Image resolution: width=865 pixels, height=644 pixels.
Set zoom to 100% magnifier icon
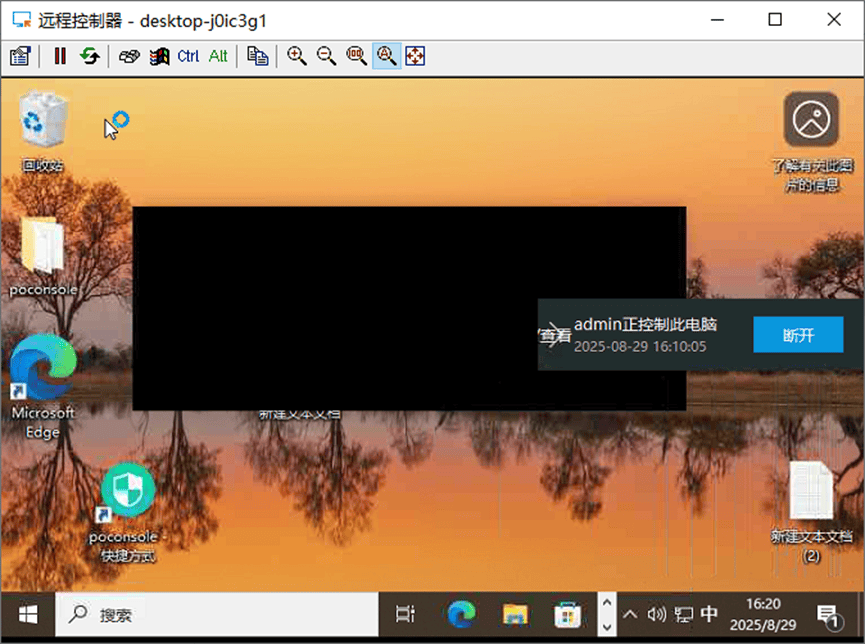pos(356,56)
